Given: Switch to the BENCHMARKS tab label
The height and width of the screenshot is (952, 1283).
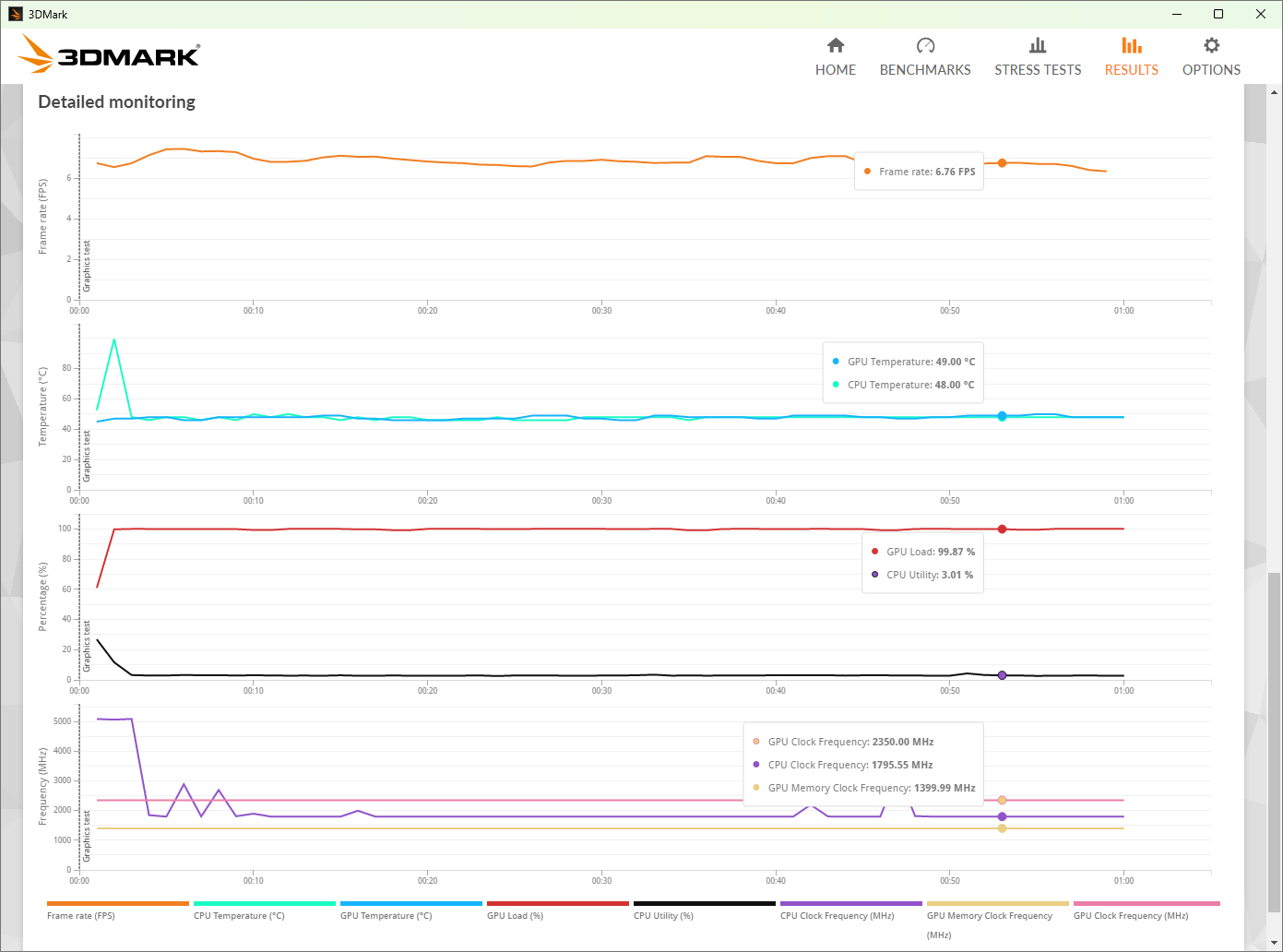Looking at the screenshot, I should (925, 70).
